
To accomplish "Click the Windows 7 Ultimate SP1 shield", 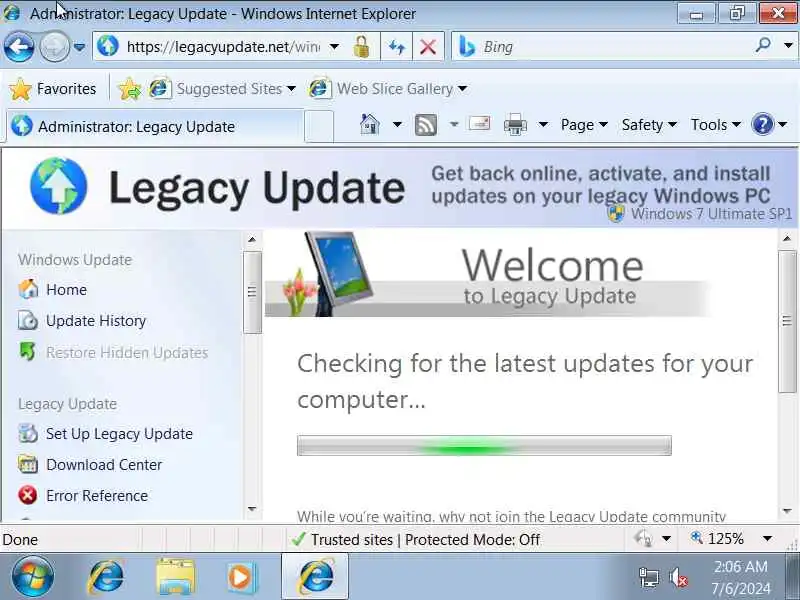I will [616, 213].
